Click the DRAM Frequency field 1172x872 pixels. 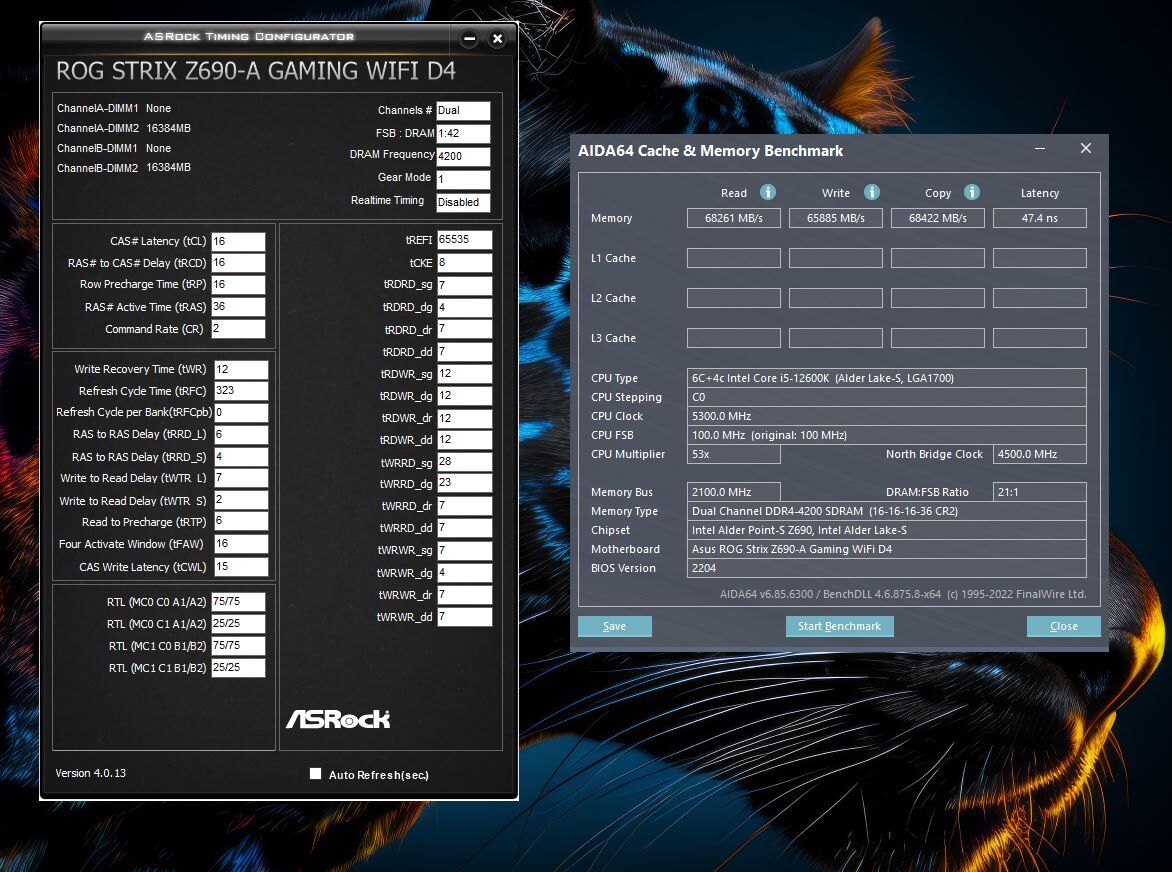coord(463,156)
